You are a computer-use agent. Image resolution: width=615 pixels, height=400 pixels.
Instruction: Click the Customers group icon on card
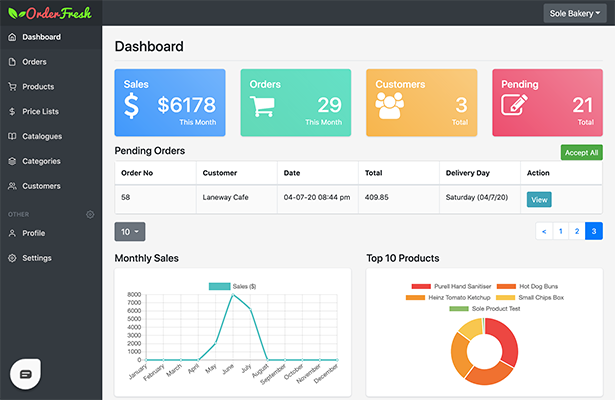coord(392,105)
